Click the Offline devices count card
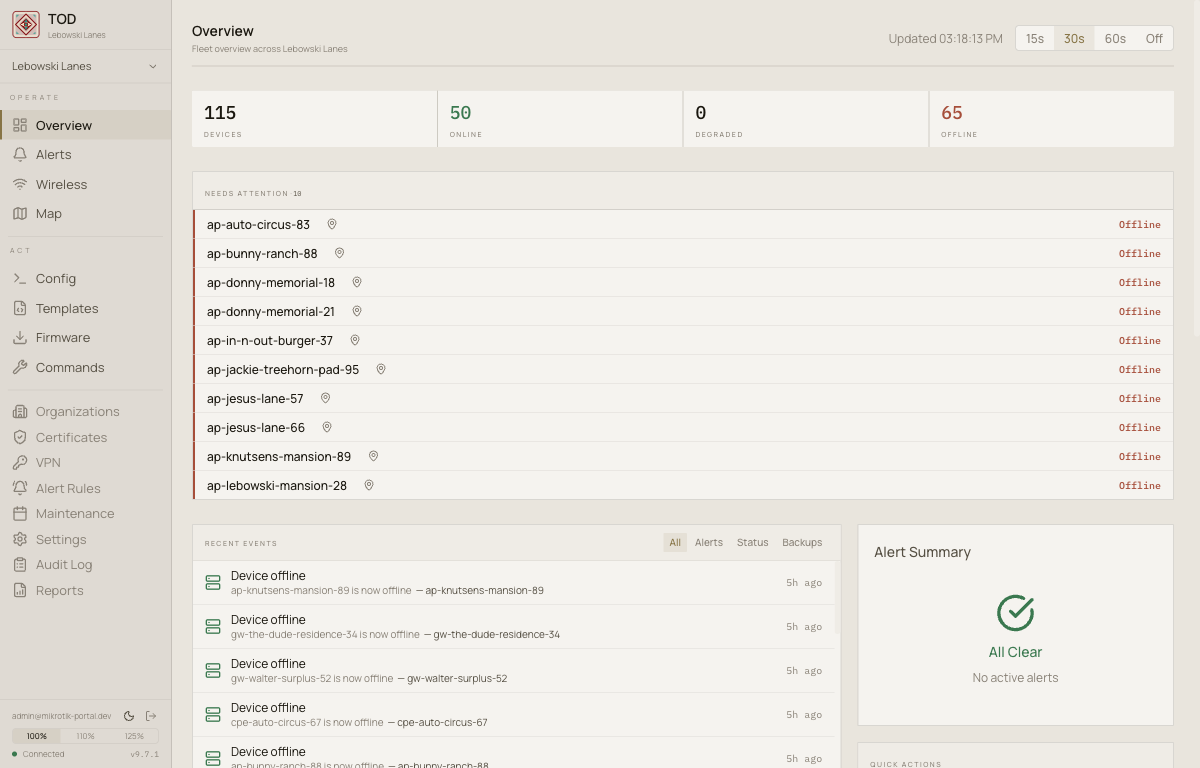The height and width of the screenshot is (768, 1200). pos(1051,119)
